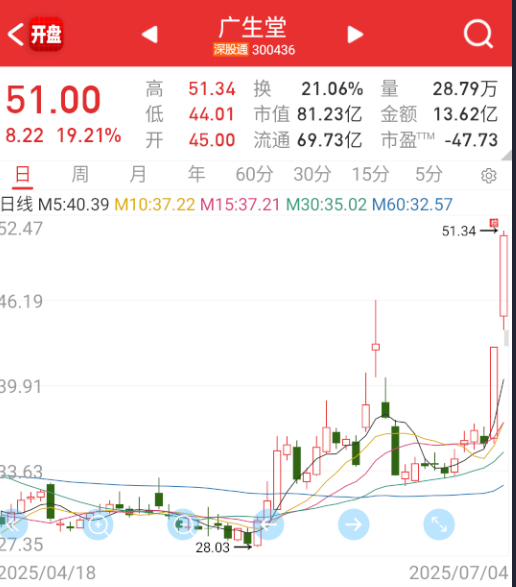Expand quote details corner triangle
516x587 pixels.
click(506, 155)
